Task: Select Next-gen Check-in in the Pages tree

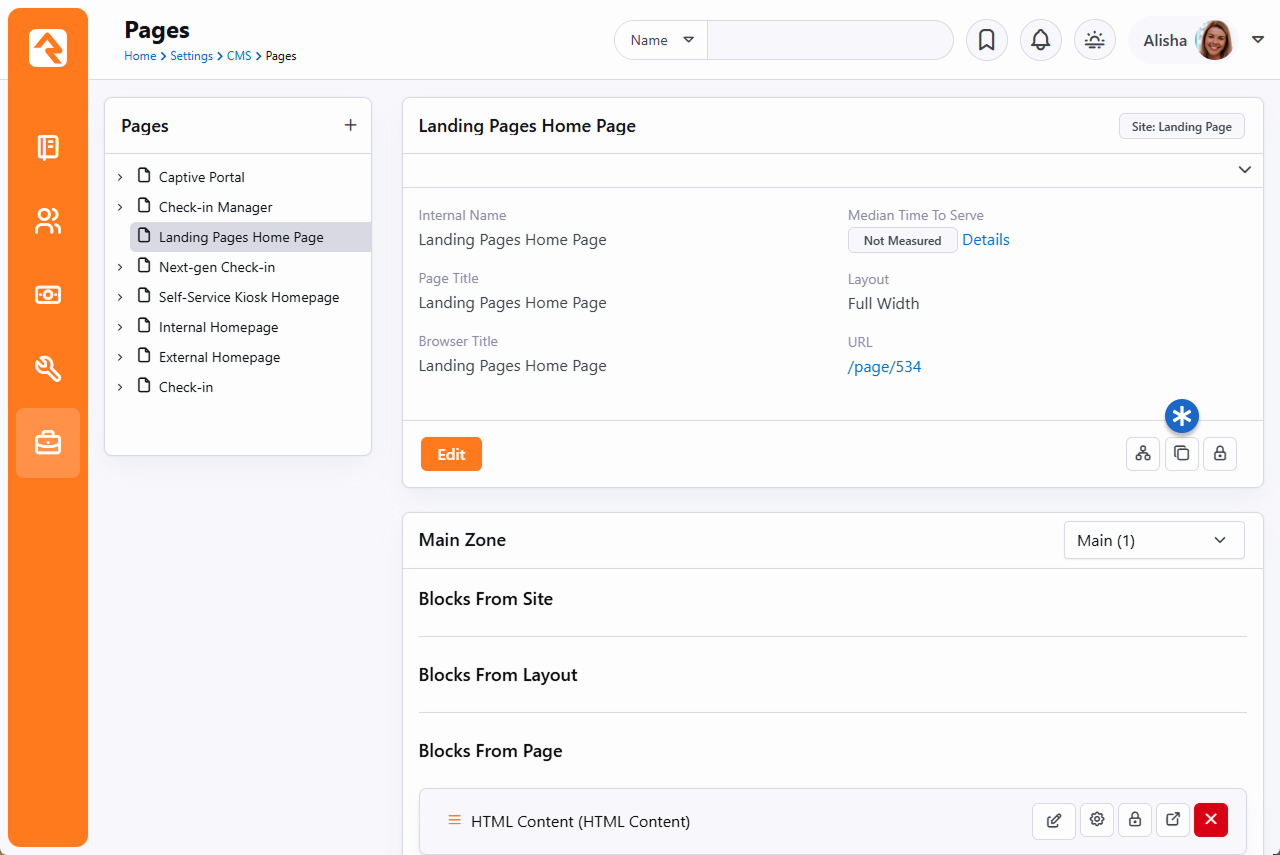Action: tap(217, 267)
